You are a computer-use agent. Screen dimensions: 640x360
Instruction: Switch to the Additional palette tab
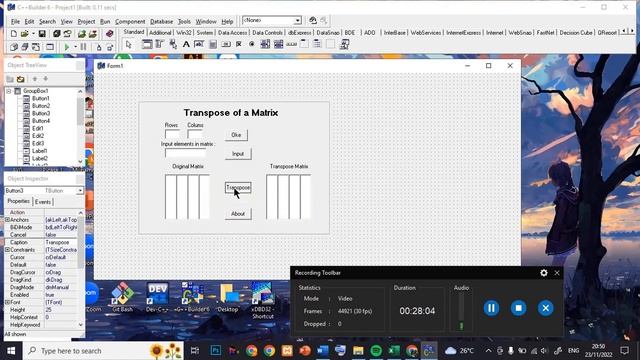(x=160, y=33)
